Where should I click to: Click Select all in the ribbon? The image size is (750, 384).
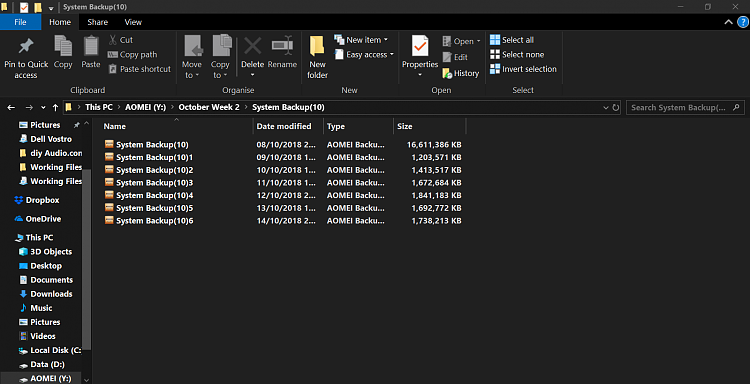tap(512, 40)
